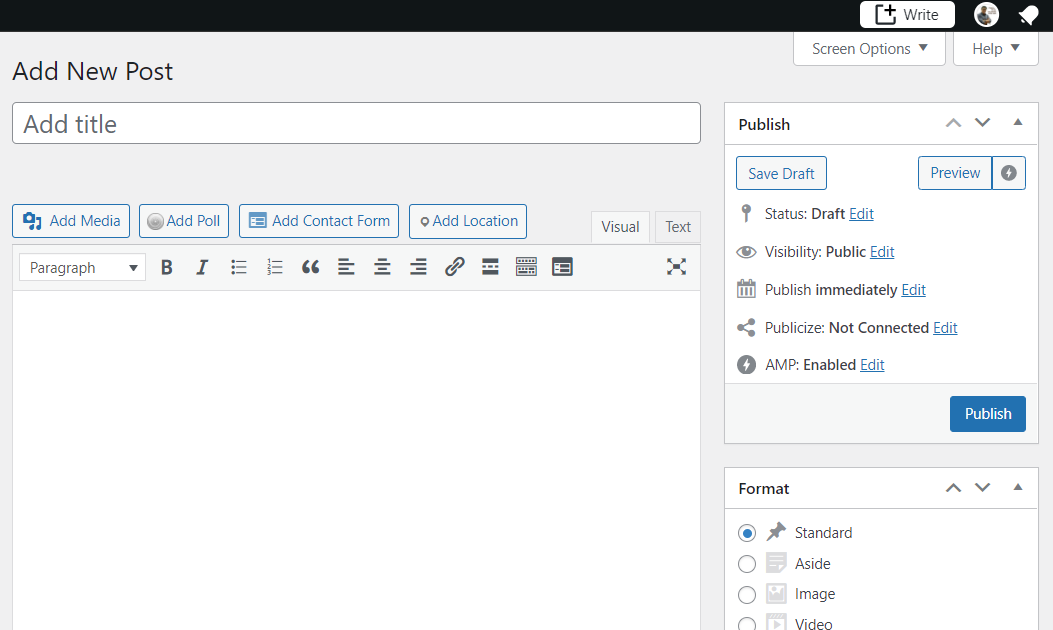1053x630 pixels.
Task: Insert a hyperlink
Action: 455,266
